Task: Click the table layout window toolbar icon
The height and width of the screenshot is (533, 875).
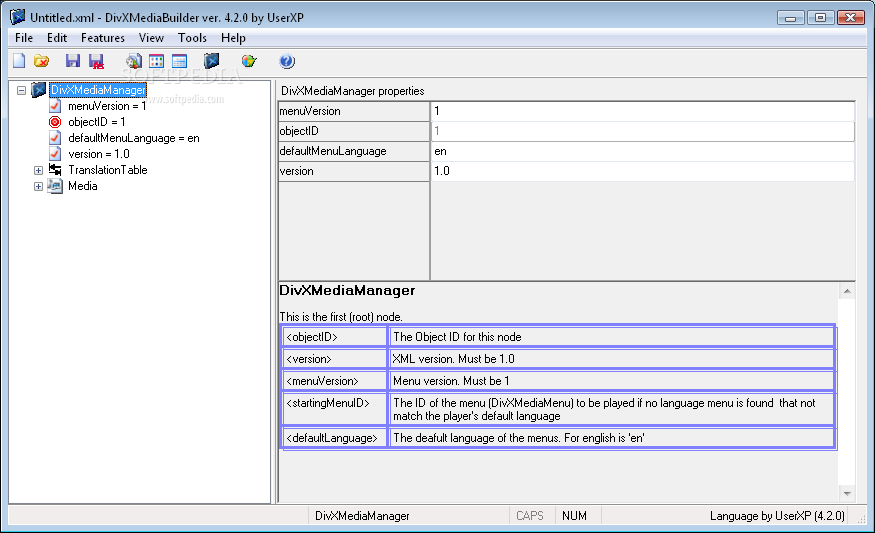Action: pos(179,61)
